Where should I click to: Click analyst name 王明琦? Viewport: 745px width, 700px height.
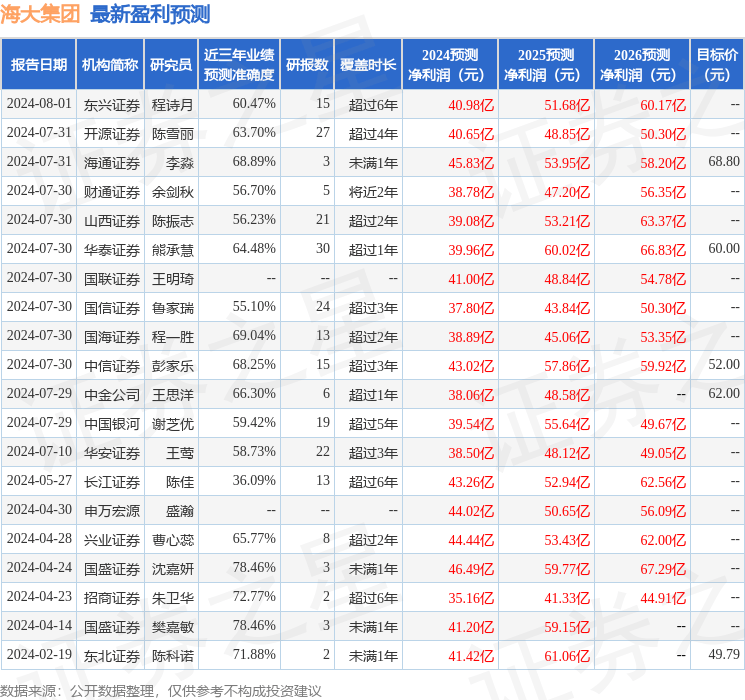(173, 279)
